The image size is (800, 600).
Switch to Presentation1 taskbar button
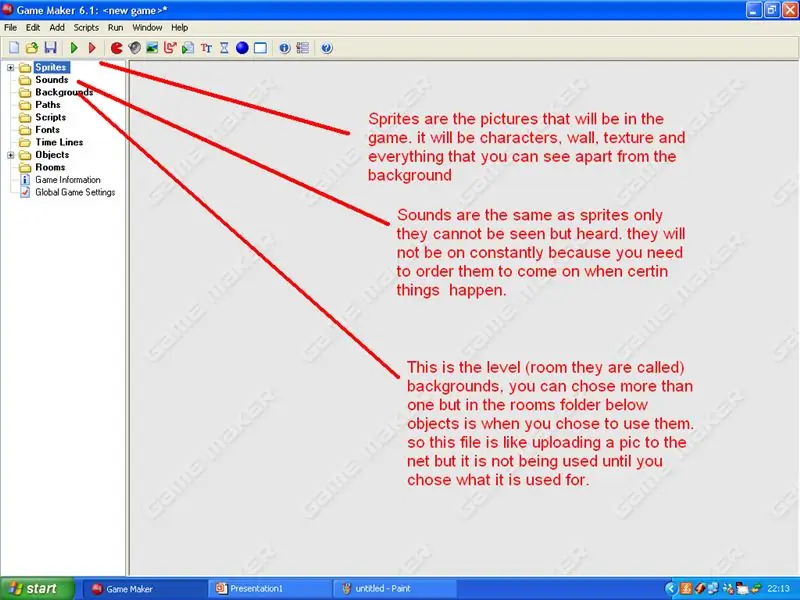coord(270,589)
